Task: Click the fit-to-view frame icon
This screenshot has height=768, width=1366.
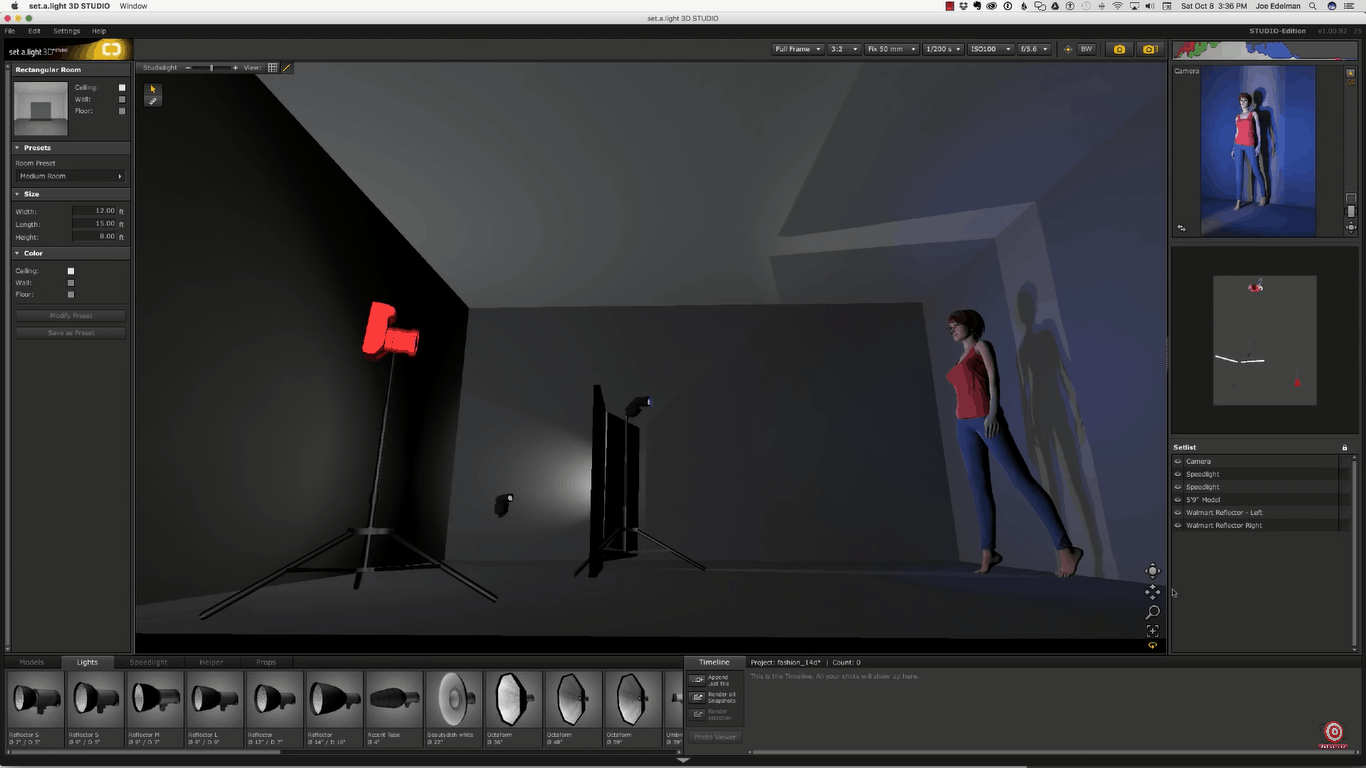Action: (1153, 631)
